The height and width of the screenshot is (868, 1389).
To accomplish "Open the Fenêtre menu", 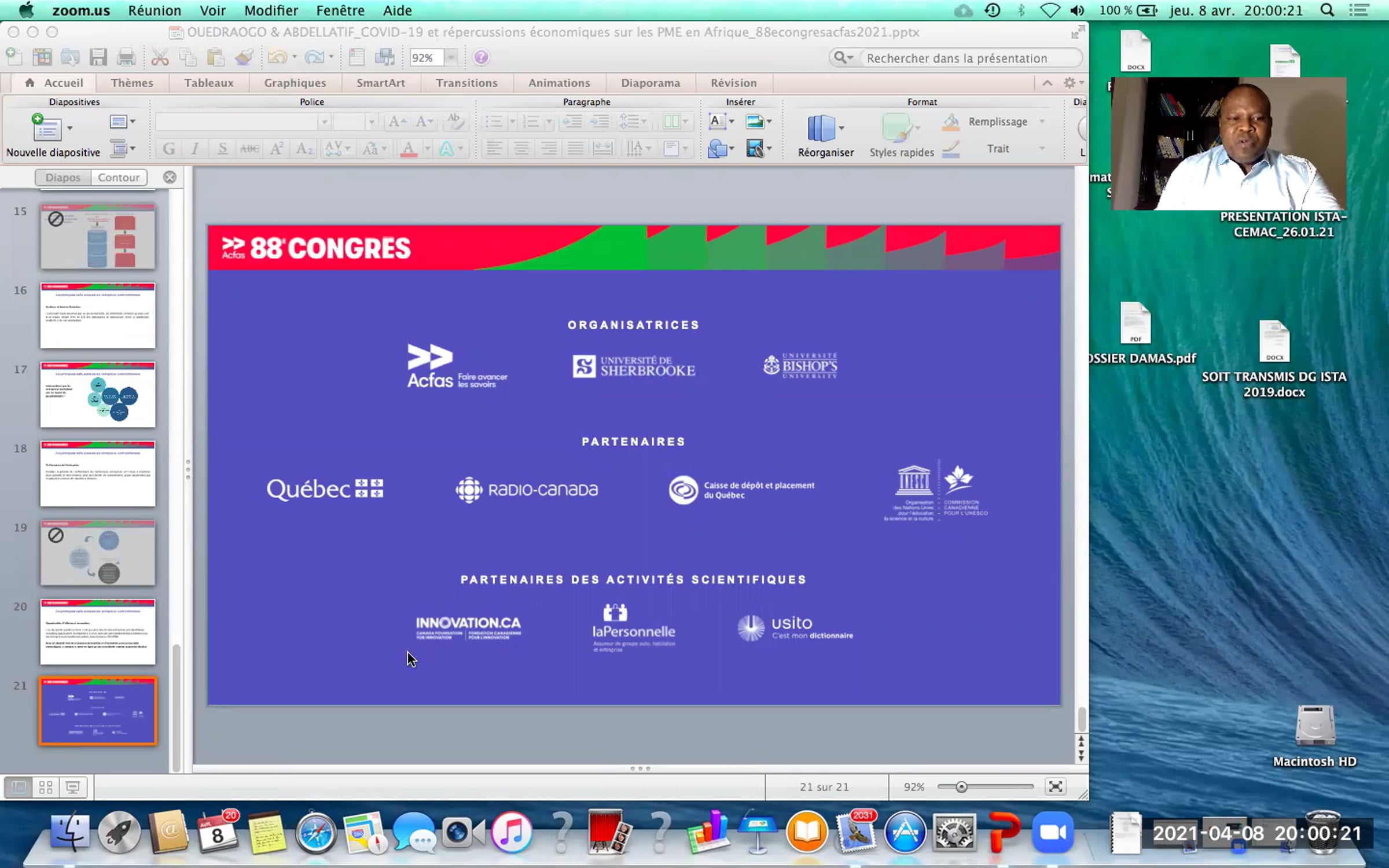I will pos(340,10).
